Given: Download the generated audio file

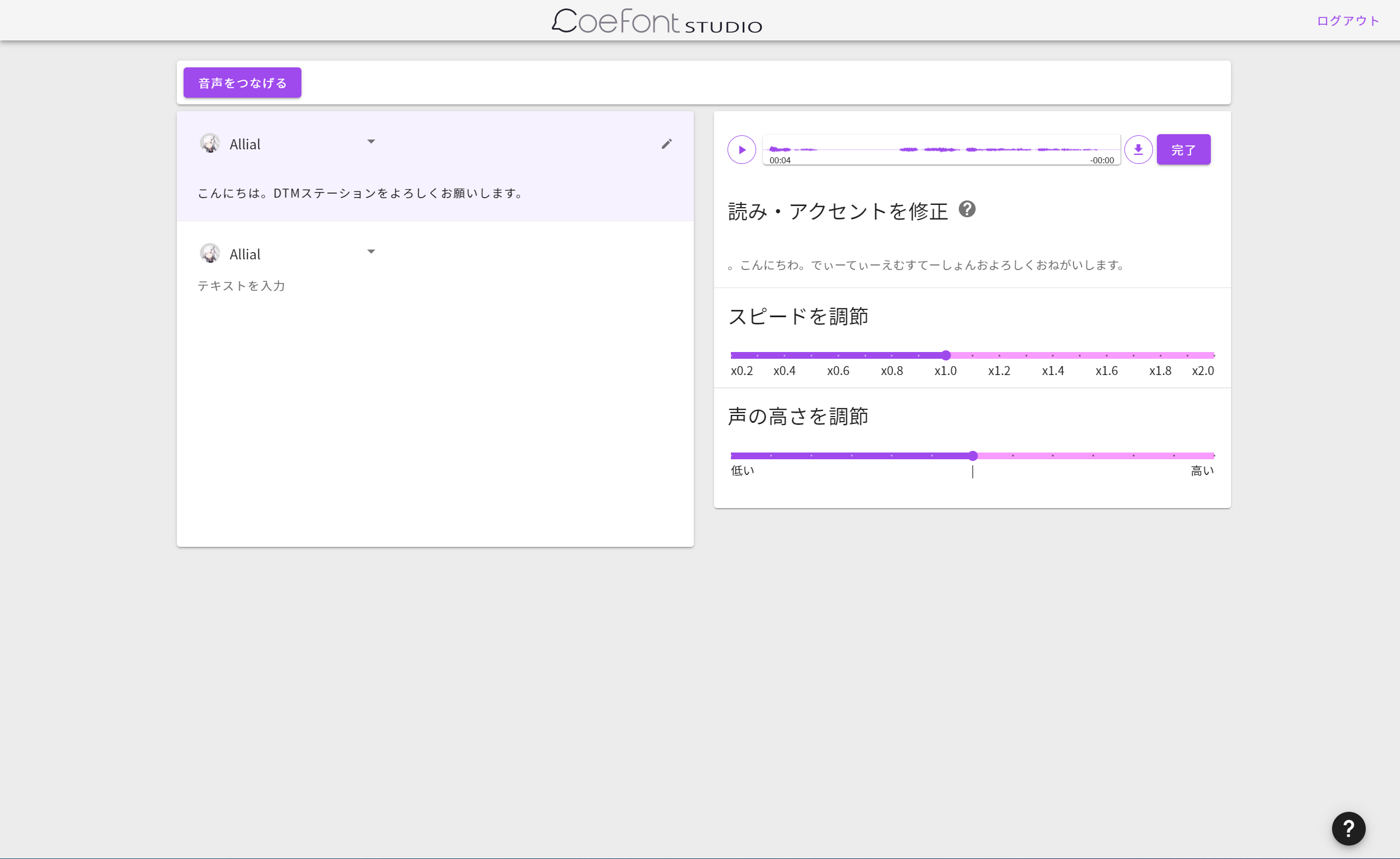Looking at the screenshot, I should [1138, 150].
